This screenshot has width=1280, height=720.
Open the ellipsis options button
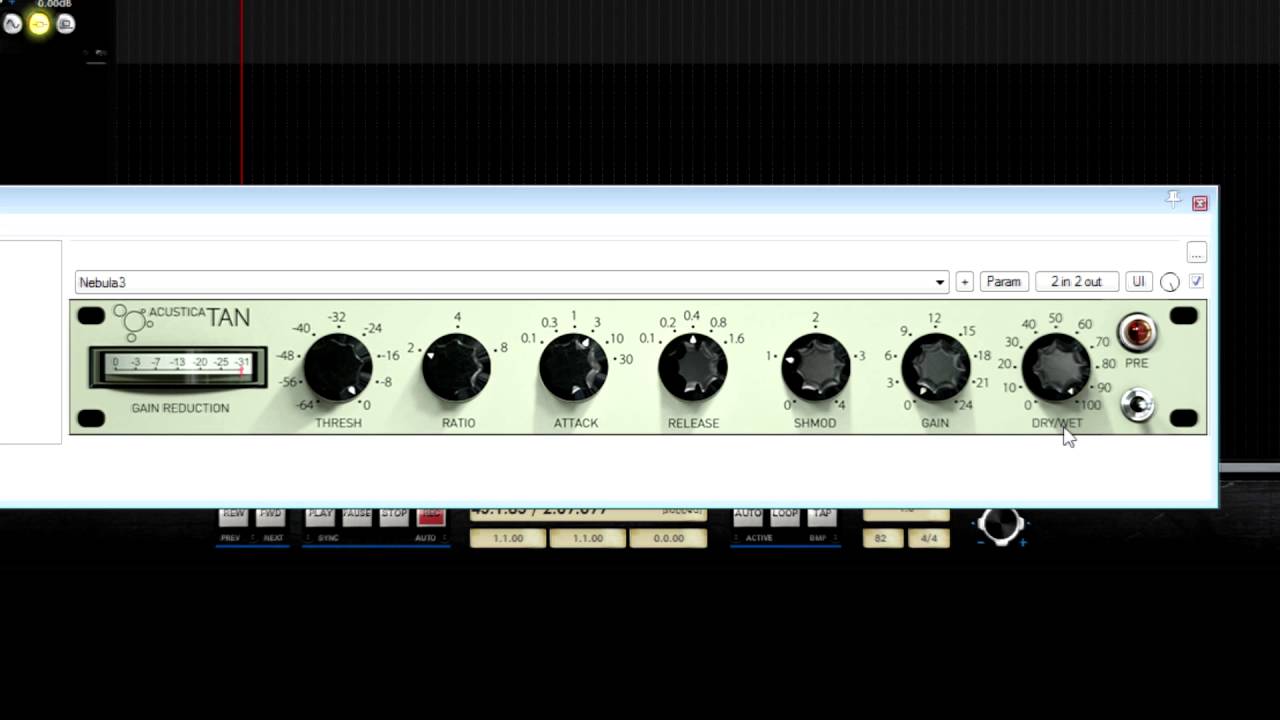pos(1196,253)
